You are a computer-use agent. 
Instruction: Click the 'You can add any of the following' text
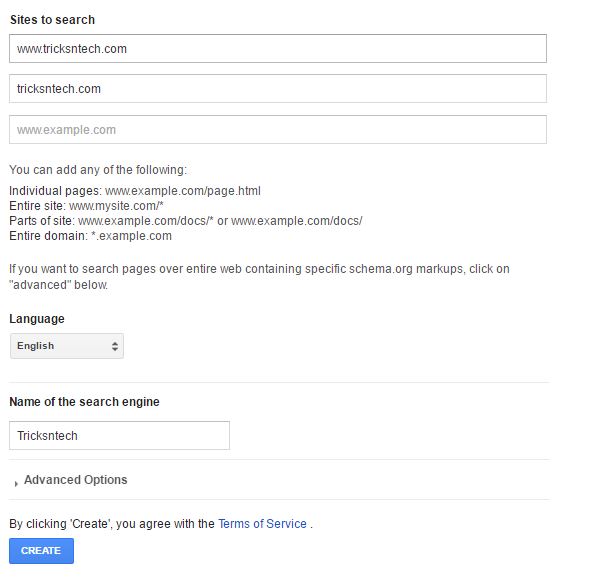98,170
